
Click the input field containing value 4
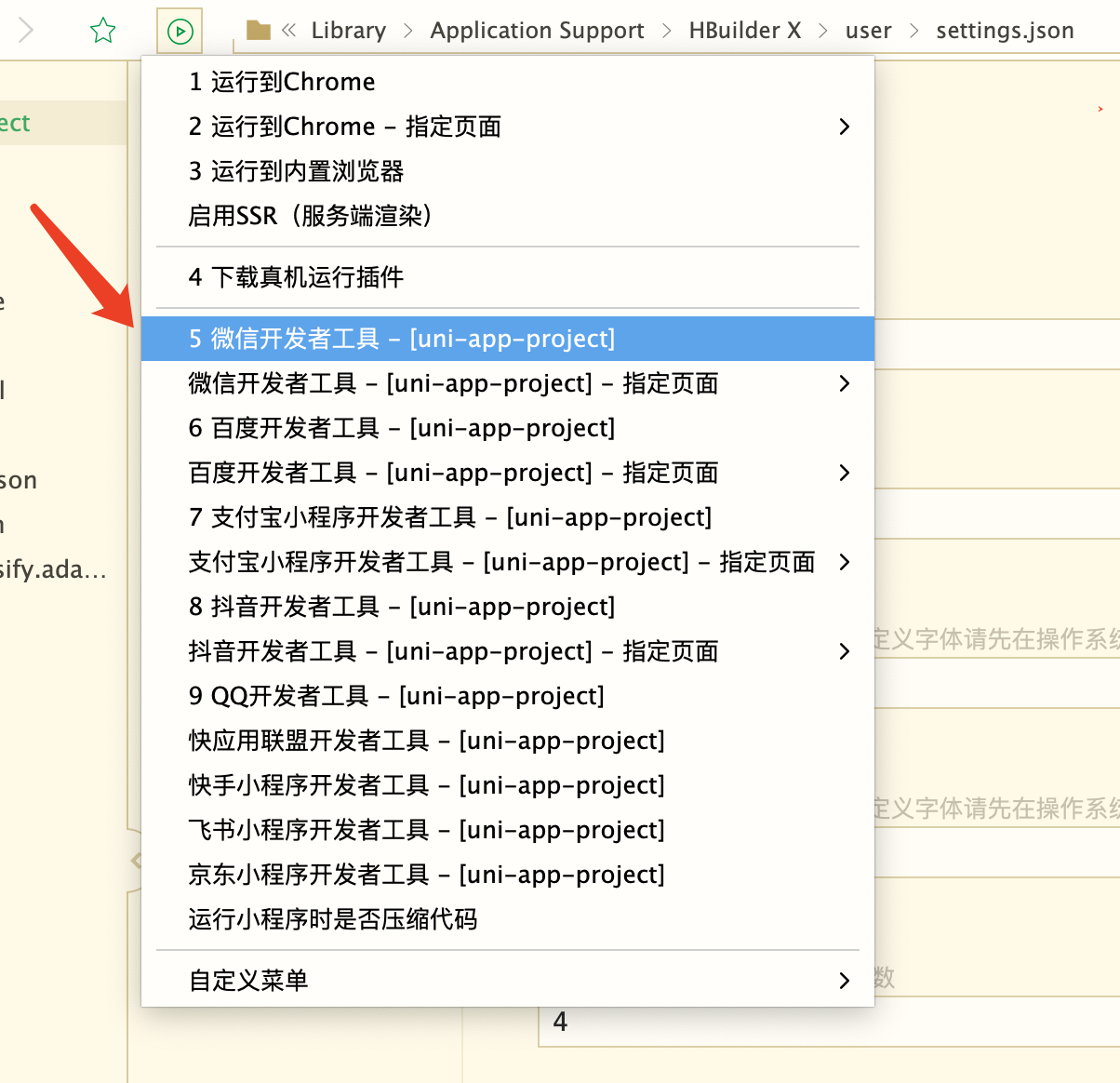coord(829,1022)
